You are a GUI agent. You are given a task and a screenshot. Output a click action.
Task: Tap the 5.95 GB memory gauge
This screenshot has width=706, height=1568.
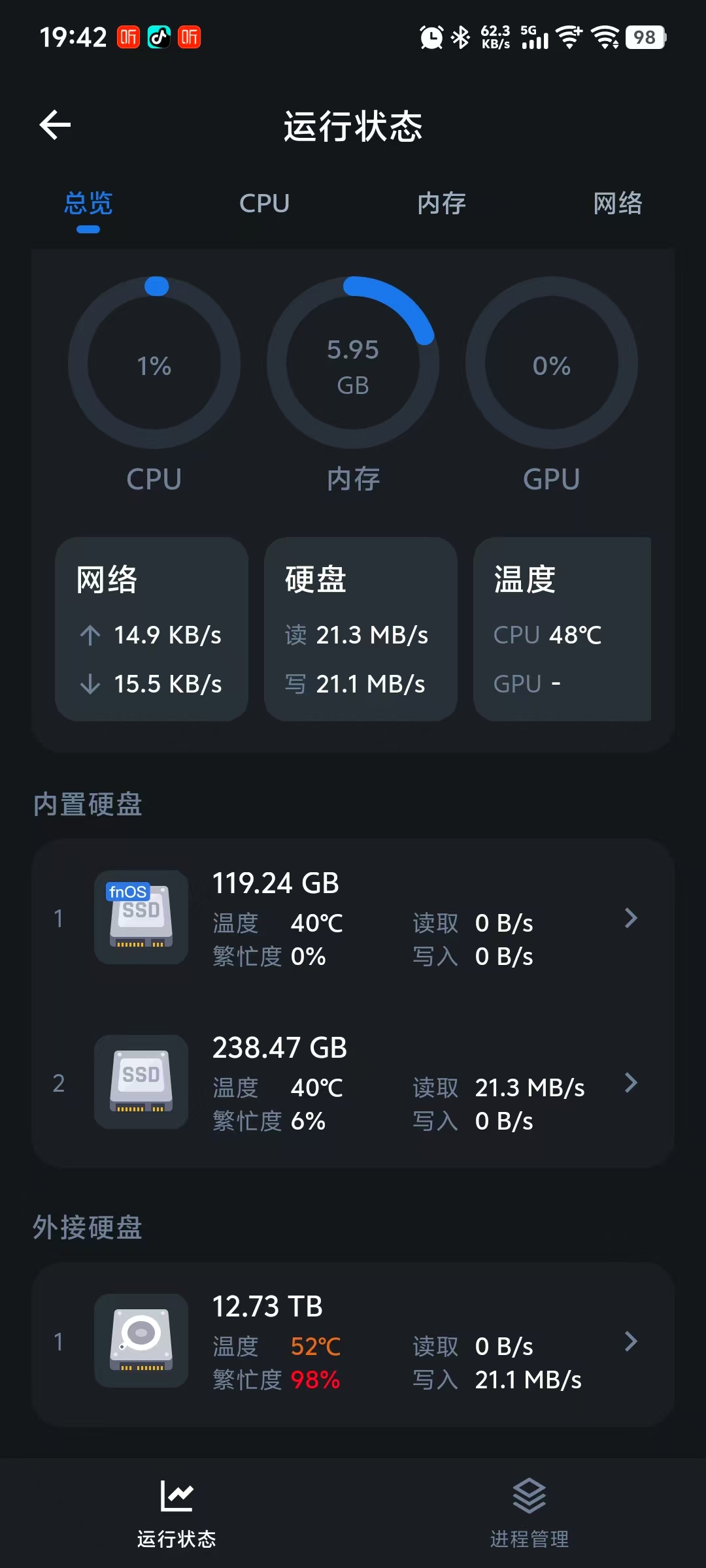pyautogui.click(x=353, y=363)
